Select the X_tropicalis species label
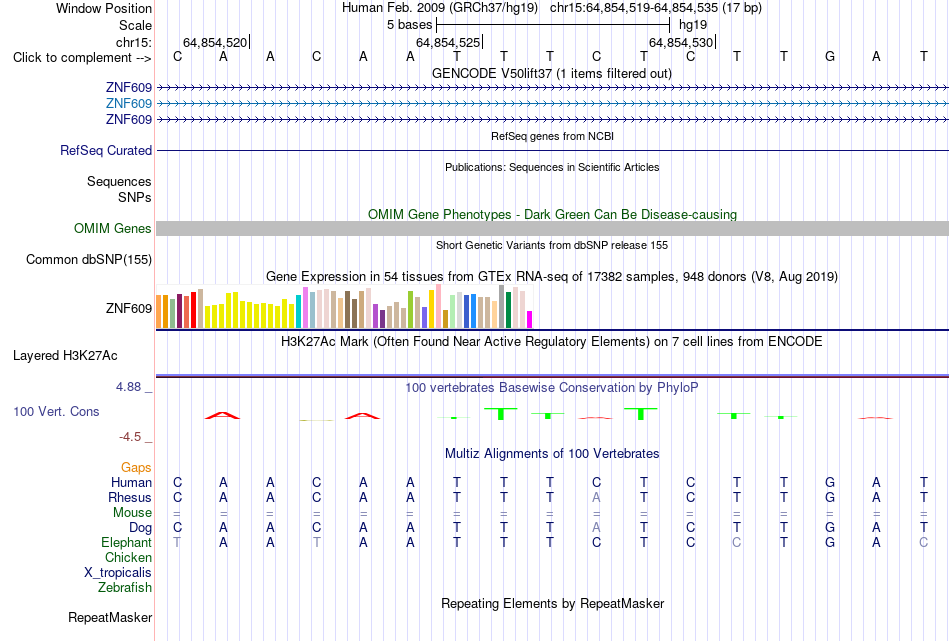 tap(118, 573)
